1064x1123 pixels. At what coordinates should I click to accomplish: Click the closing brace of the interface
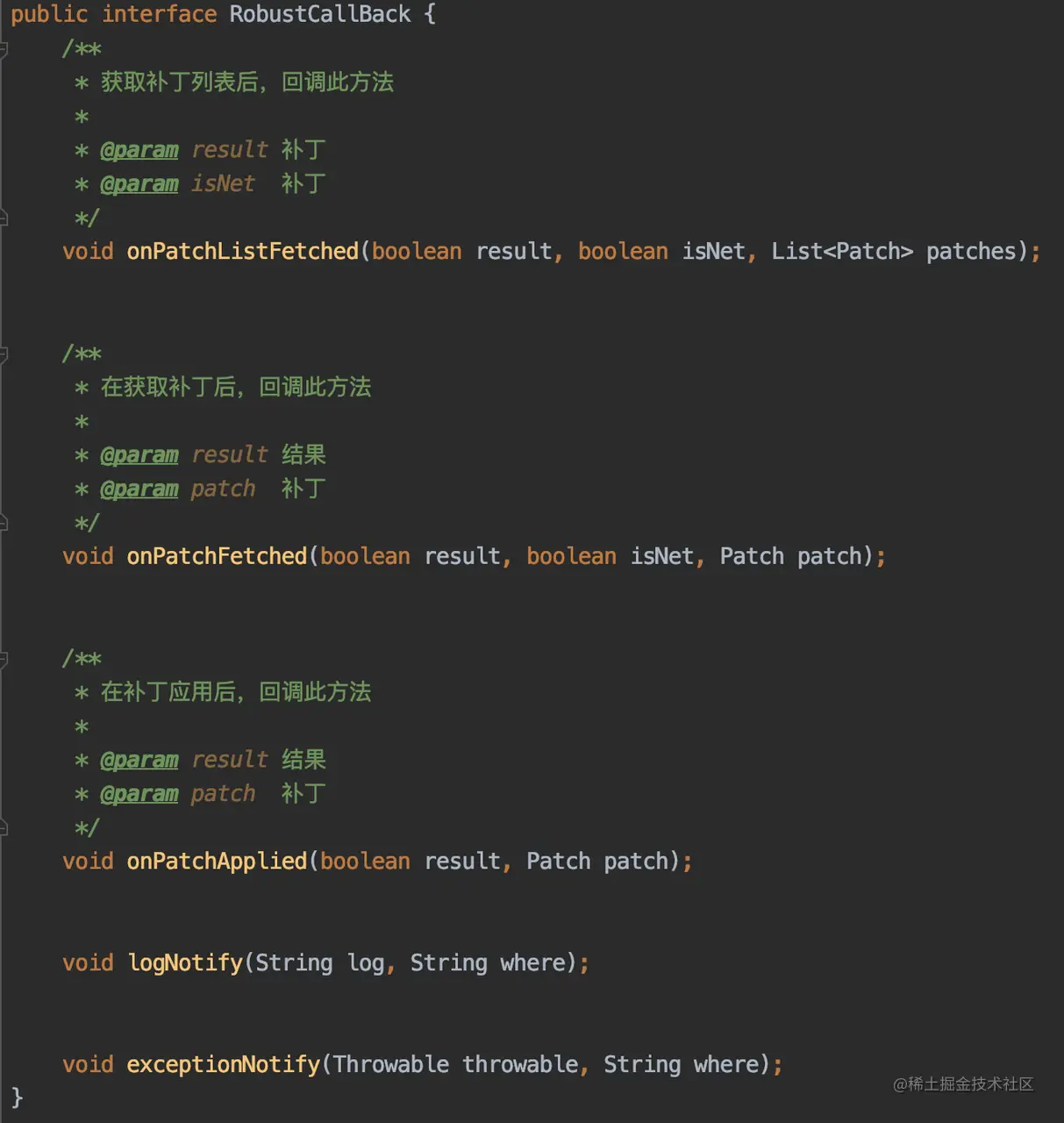[x=17, y=1098]
